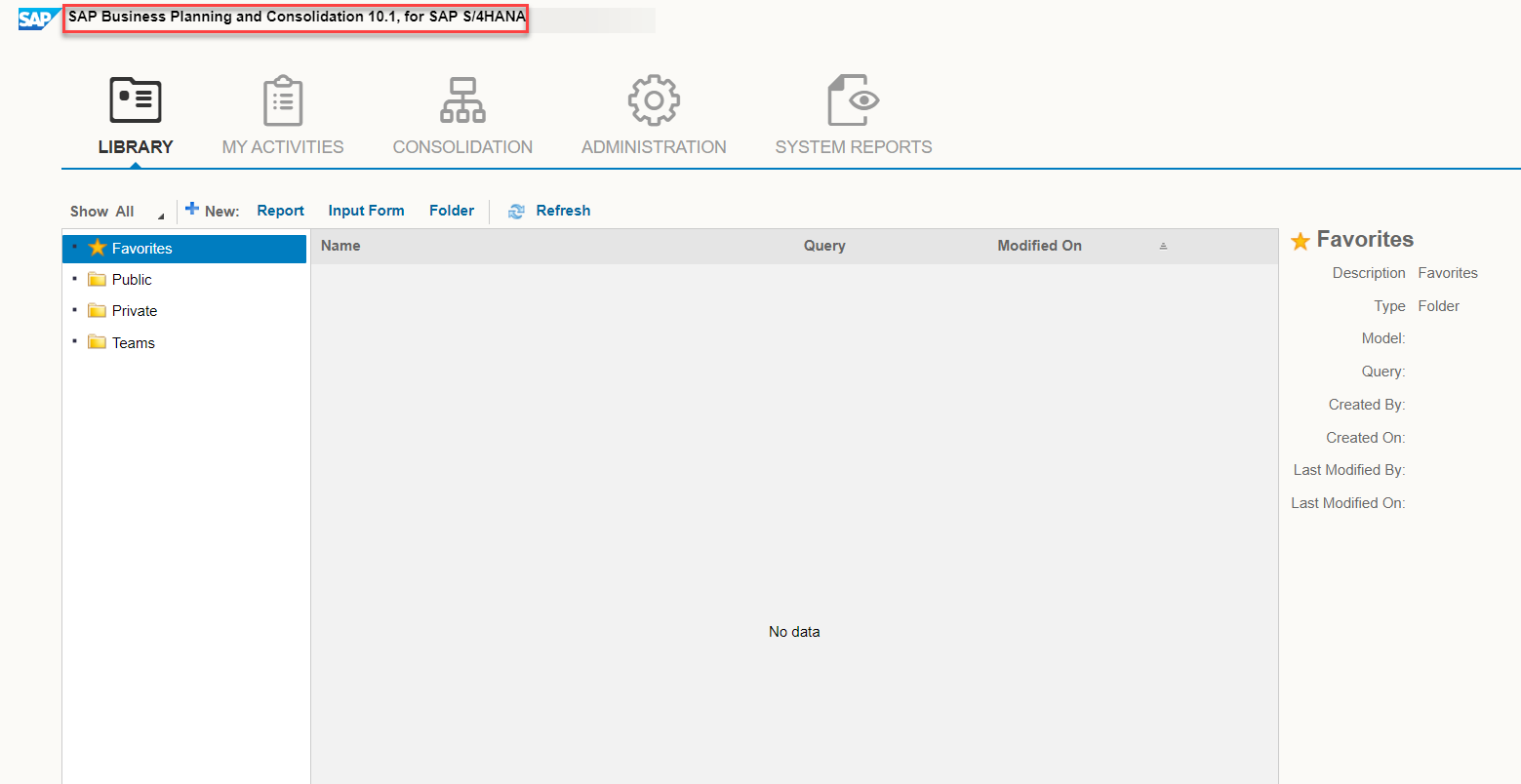Open the Show All dropdown
Screen dimensions: 1521x784
pos(117,212)
